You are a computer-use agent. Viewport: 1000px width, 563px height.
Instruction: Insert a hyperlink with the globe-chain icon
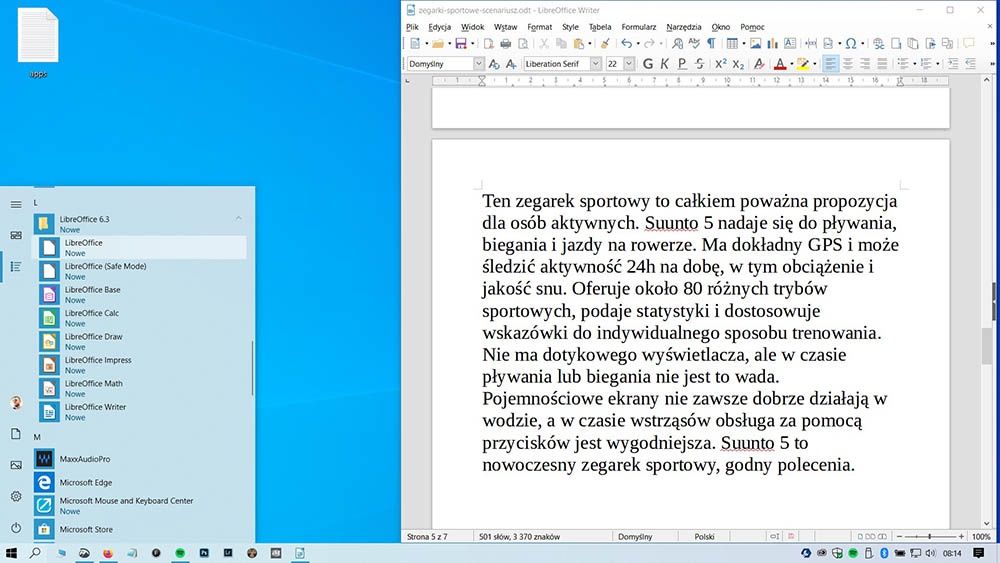(879, 43)
